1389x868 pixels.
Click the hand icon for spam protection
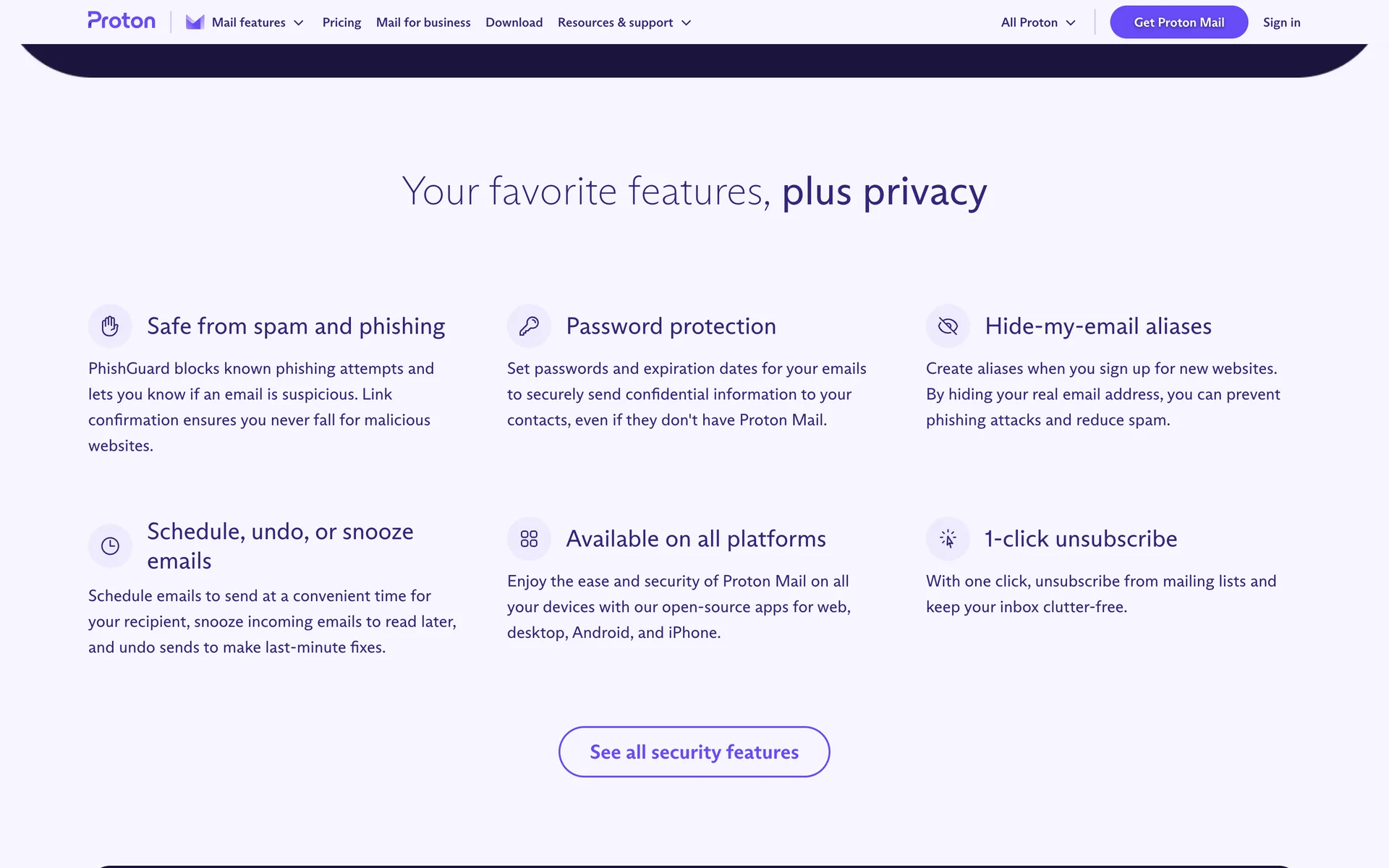[x=110, y=326]
